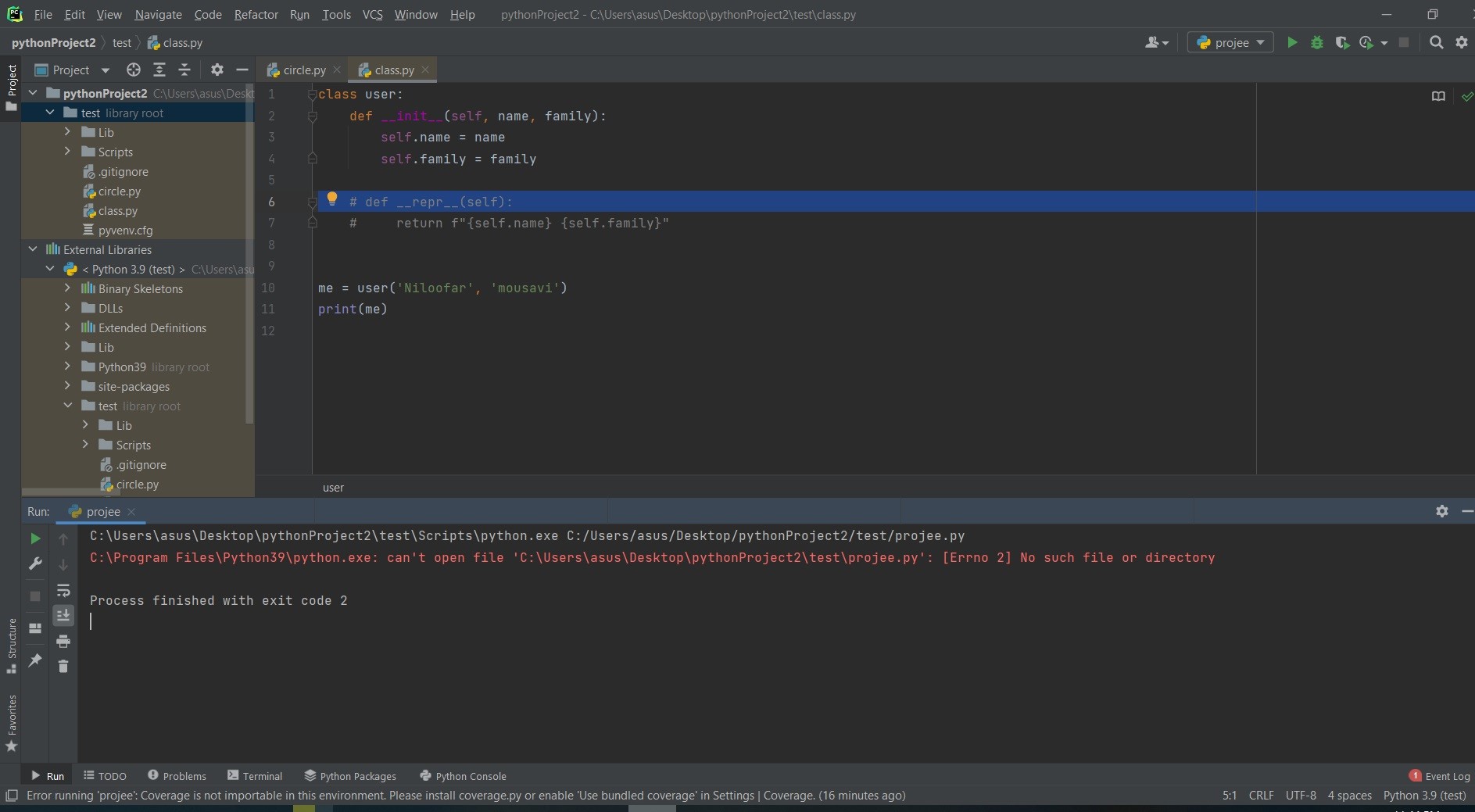
Task: Start debugging with the Debug bug icon
Action: click(x=1317, y=43)
